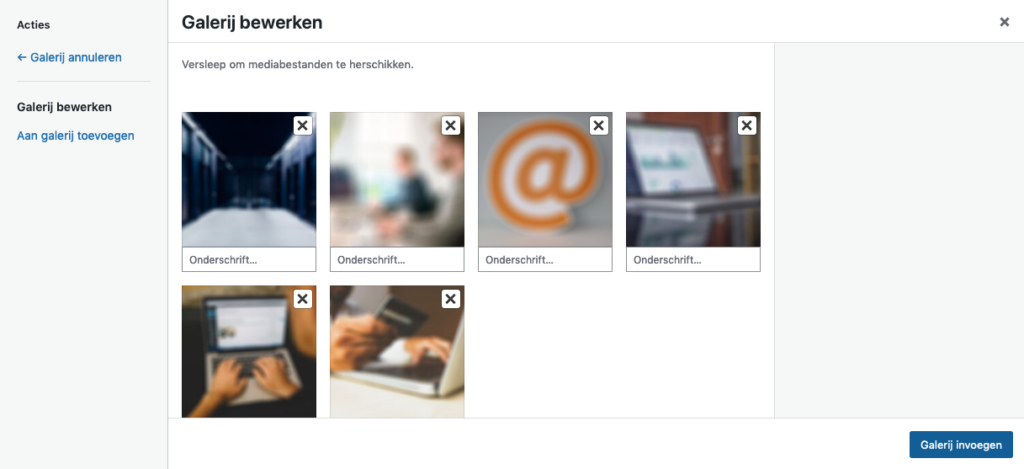Click Galerij annuleren back link
Screen dimensions: 1024x469
click(69, 57)
